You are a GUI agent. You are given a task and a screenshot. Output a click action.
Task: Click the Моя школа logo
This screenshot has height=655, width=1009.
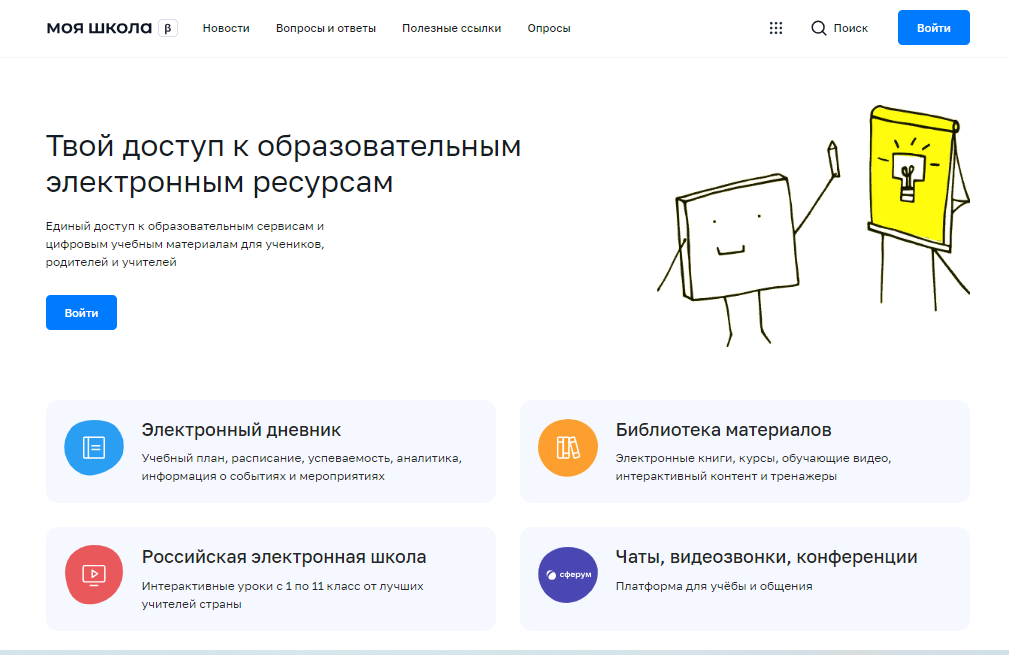pyautogui.click(x=100, y=28)
